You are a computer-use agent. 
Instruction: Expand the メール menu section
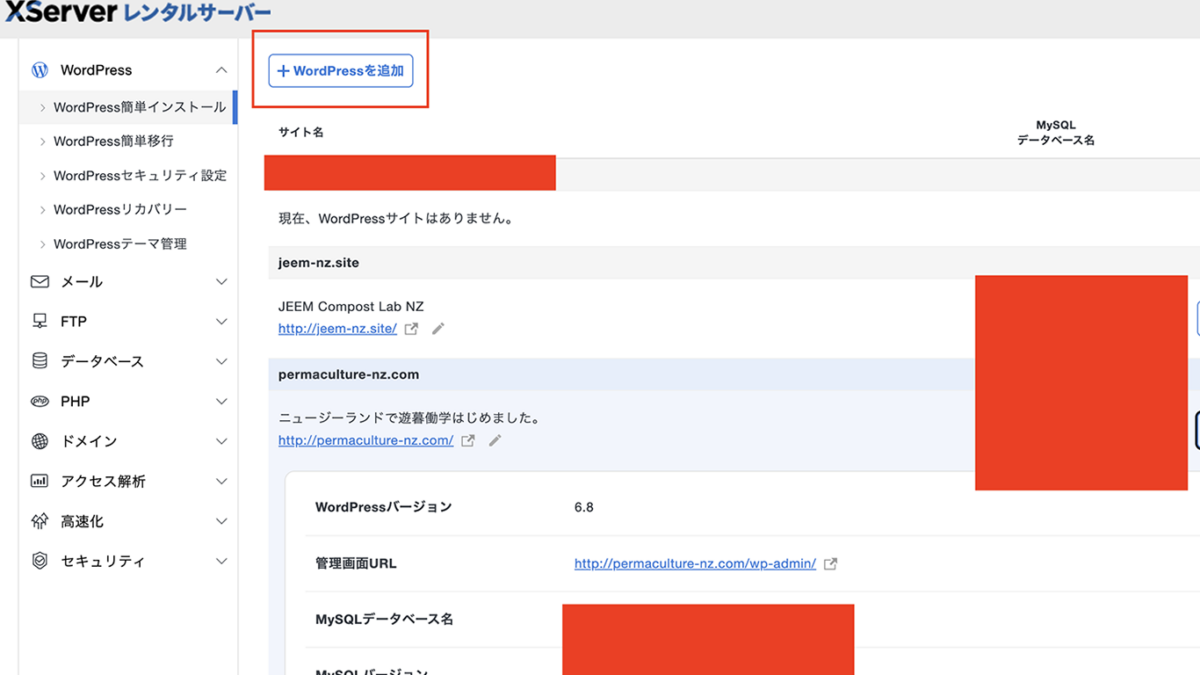[221, 282]
